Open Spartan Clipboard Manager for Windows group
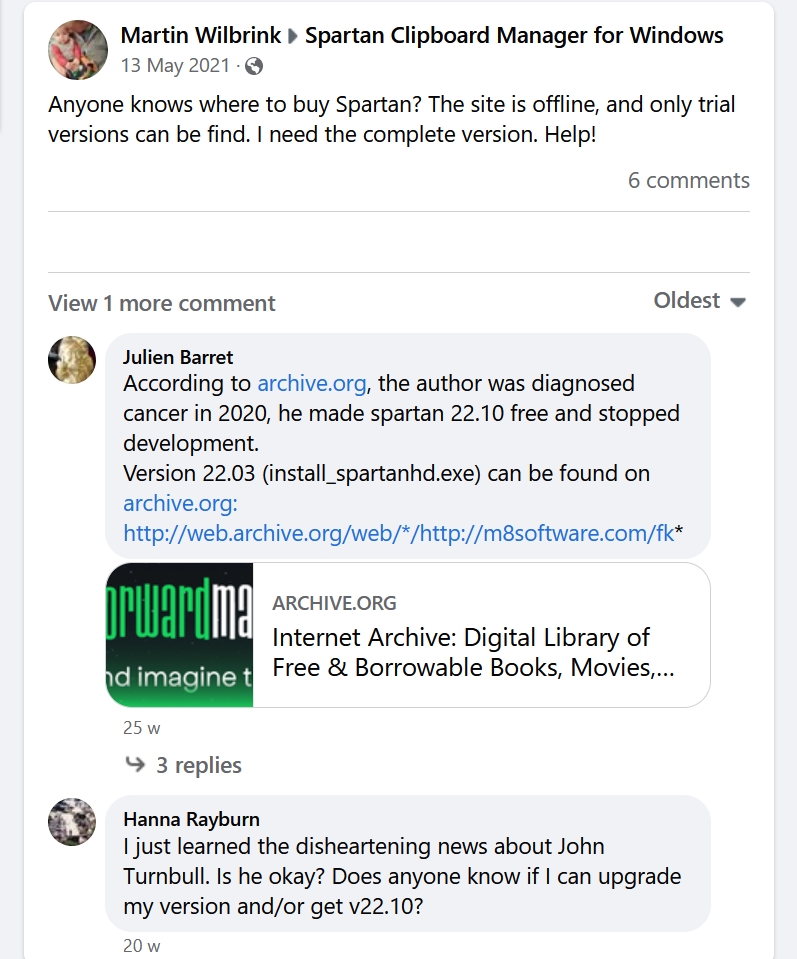This screenshot has width=797, height=959. tap(514, 35)
